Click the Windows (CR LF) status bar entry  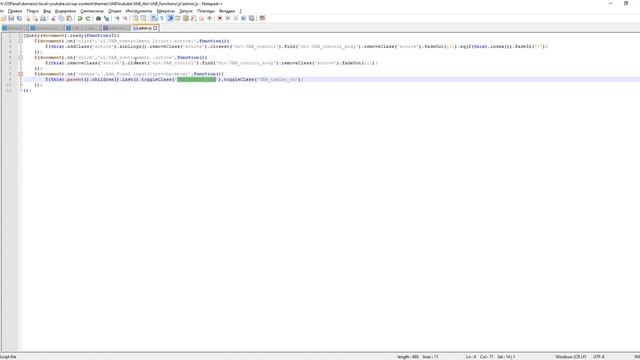click(571, 357)
